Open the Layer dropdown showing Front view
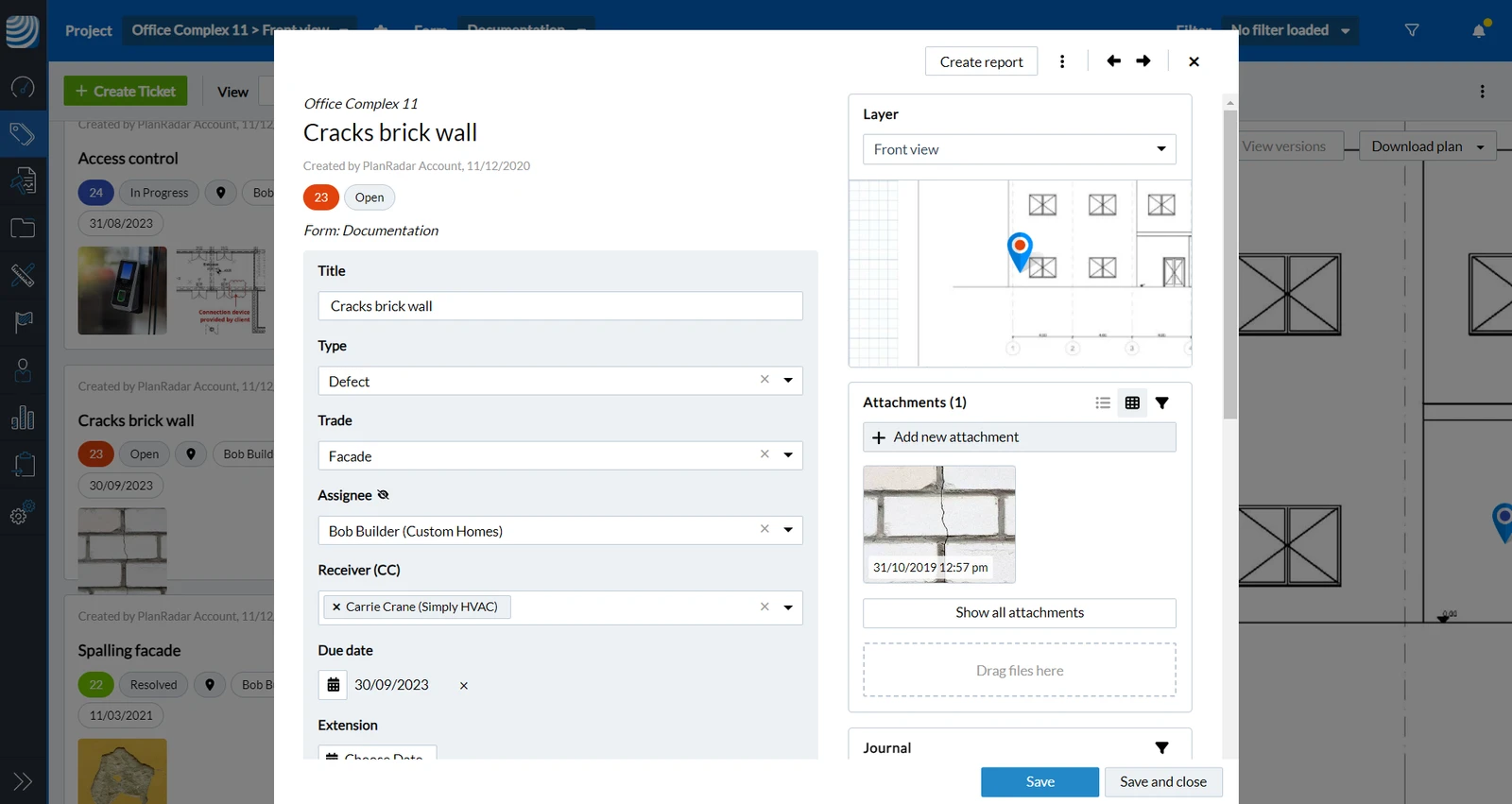Viewport: 1512px width, 804px height. tap(1020, 149)
